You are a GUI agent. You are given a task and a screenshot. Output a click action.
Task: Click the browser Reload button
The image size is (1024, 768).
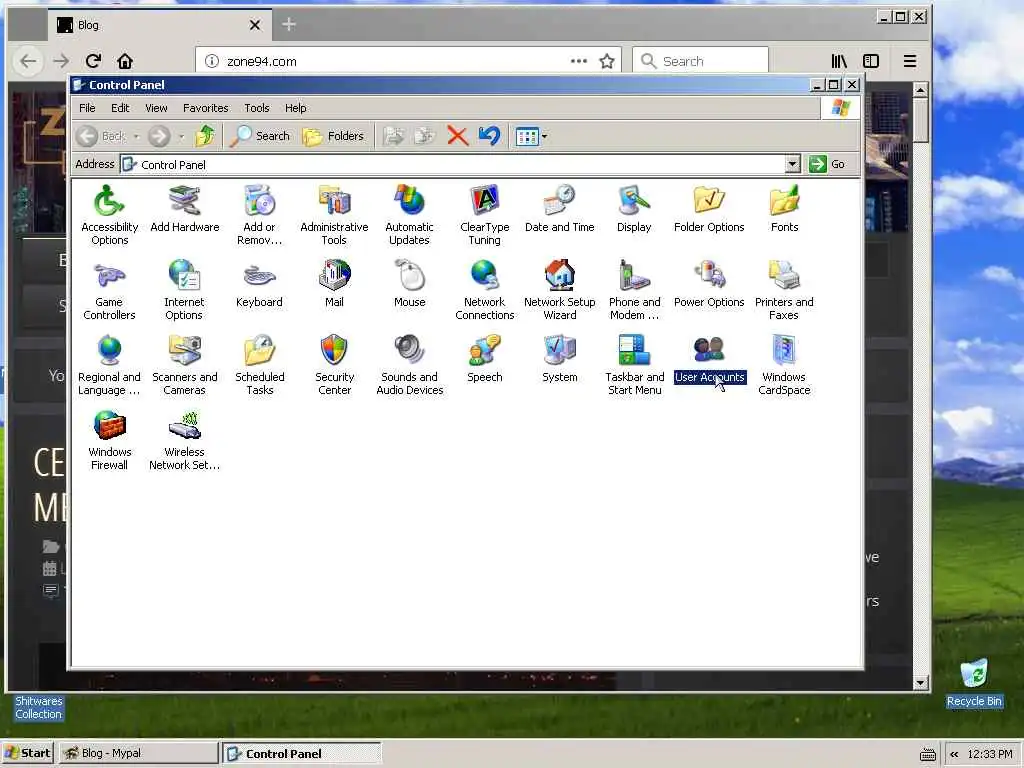[93, 61]
